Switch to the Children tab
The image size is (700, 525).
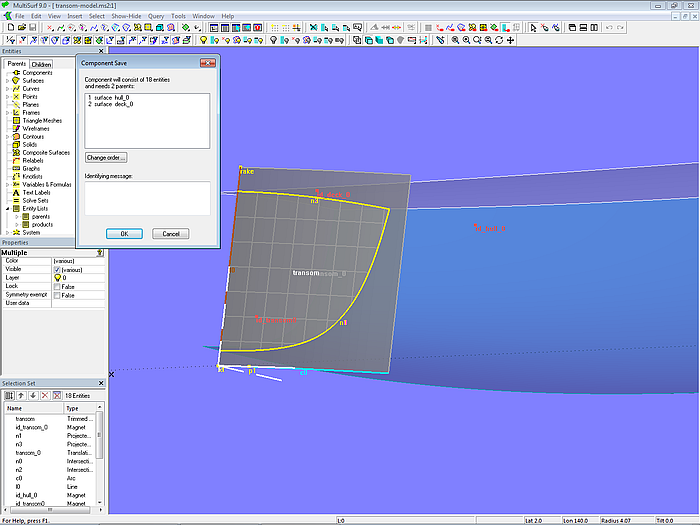point(41,64)
